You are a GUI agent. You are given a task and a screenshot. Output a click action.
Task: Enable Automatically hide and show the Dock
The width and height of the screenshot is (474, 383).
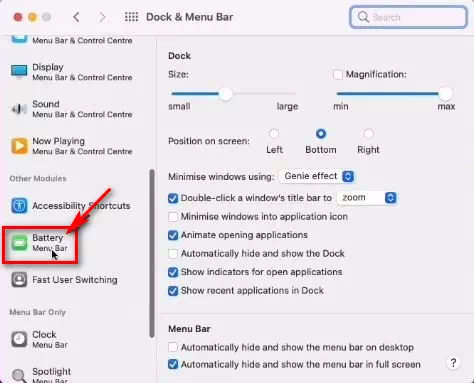pyautogui.click(x=173, y=254)
